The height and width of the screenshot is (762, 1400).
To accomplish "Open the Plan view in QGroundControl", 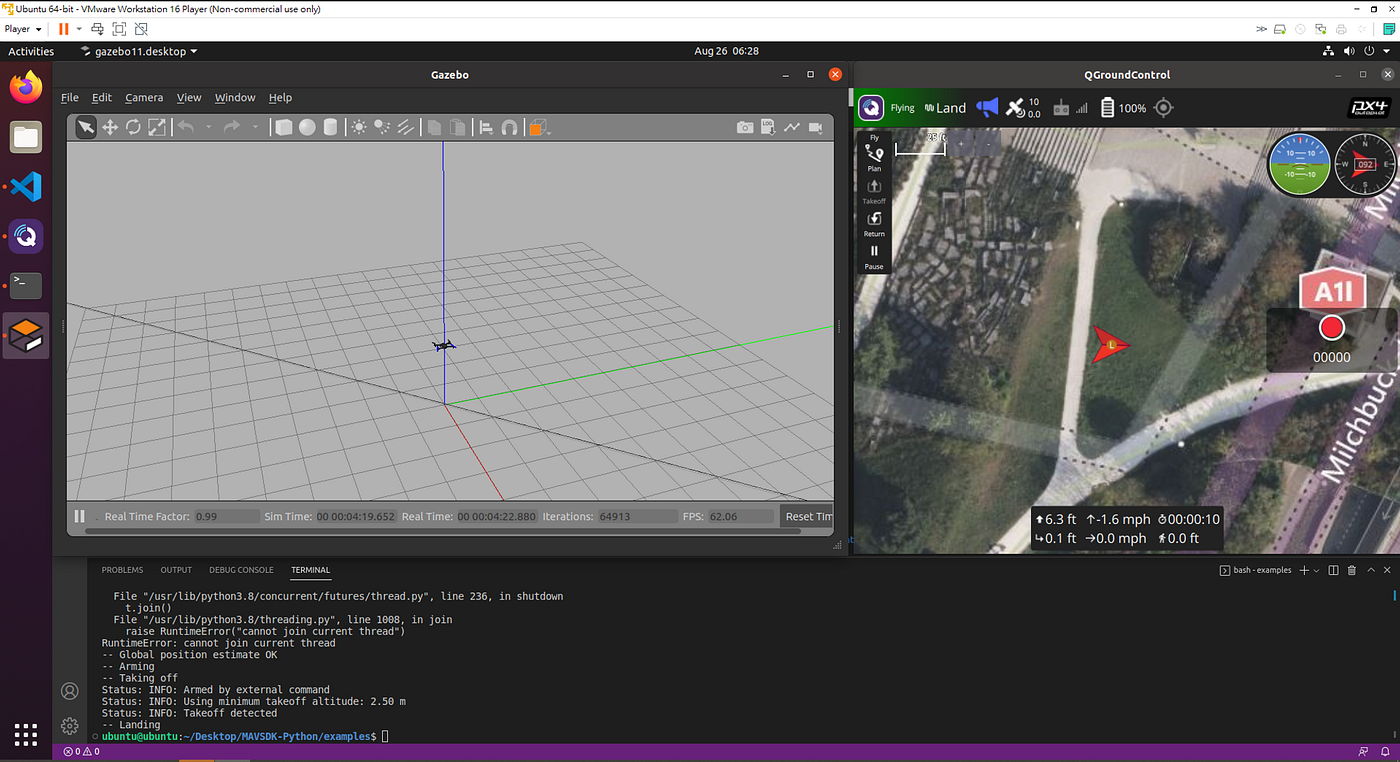I will tap(874, 158).
